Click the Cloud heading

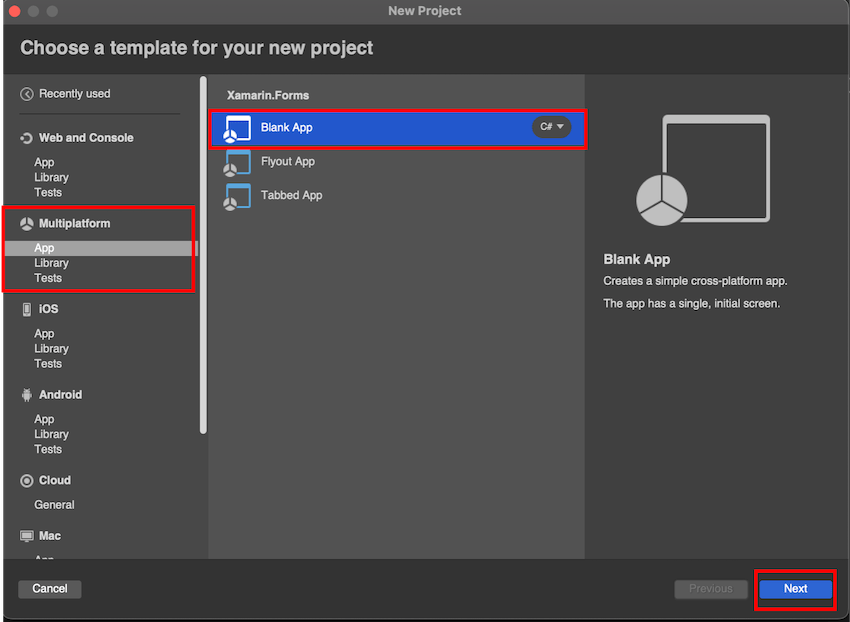55,480
